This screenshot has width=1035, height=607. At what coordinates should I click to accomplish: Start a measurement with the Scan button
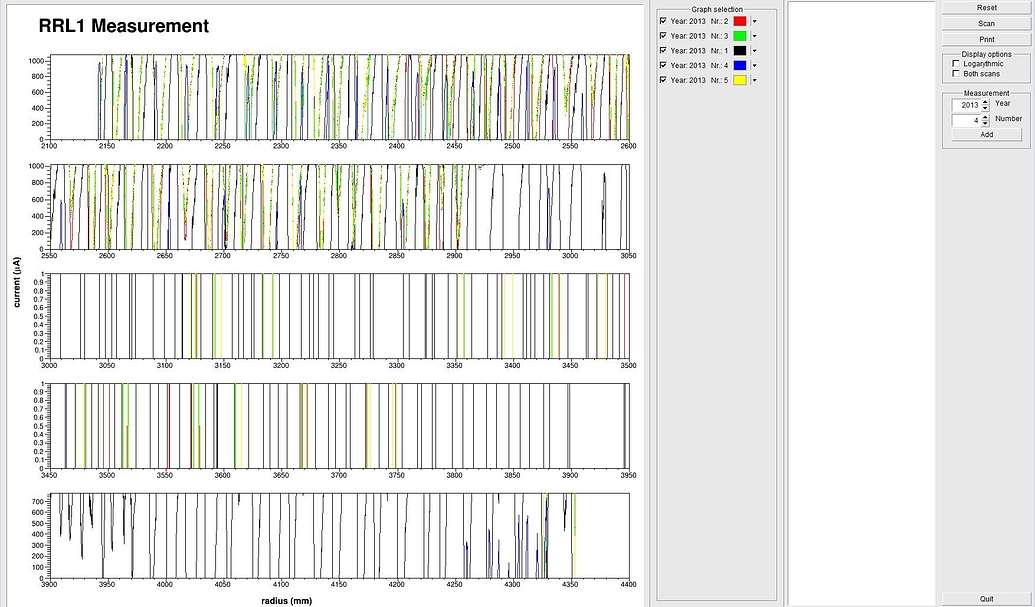pyautogui.click(x=987, y=24)
